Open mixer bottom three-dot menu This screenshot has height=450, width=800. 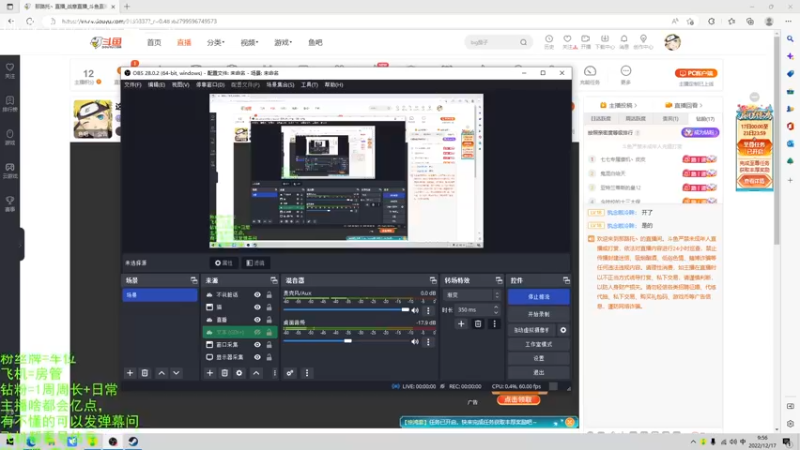(x=307, y=373)
